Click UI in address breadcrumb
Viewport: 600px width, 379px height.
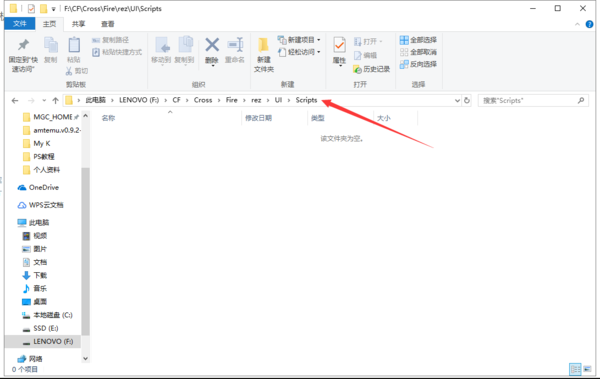278,100
